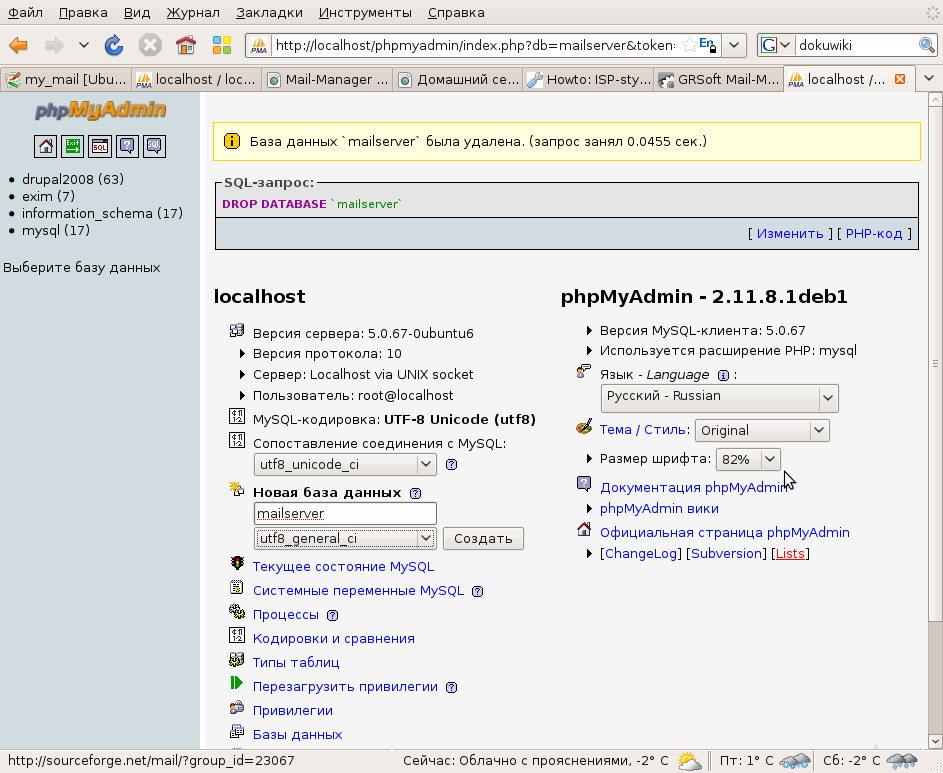
Task: Open Документация phpMyAdmin link
Action: tap(695, 488)
